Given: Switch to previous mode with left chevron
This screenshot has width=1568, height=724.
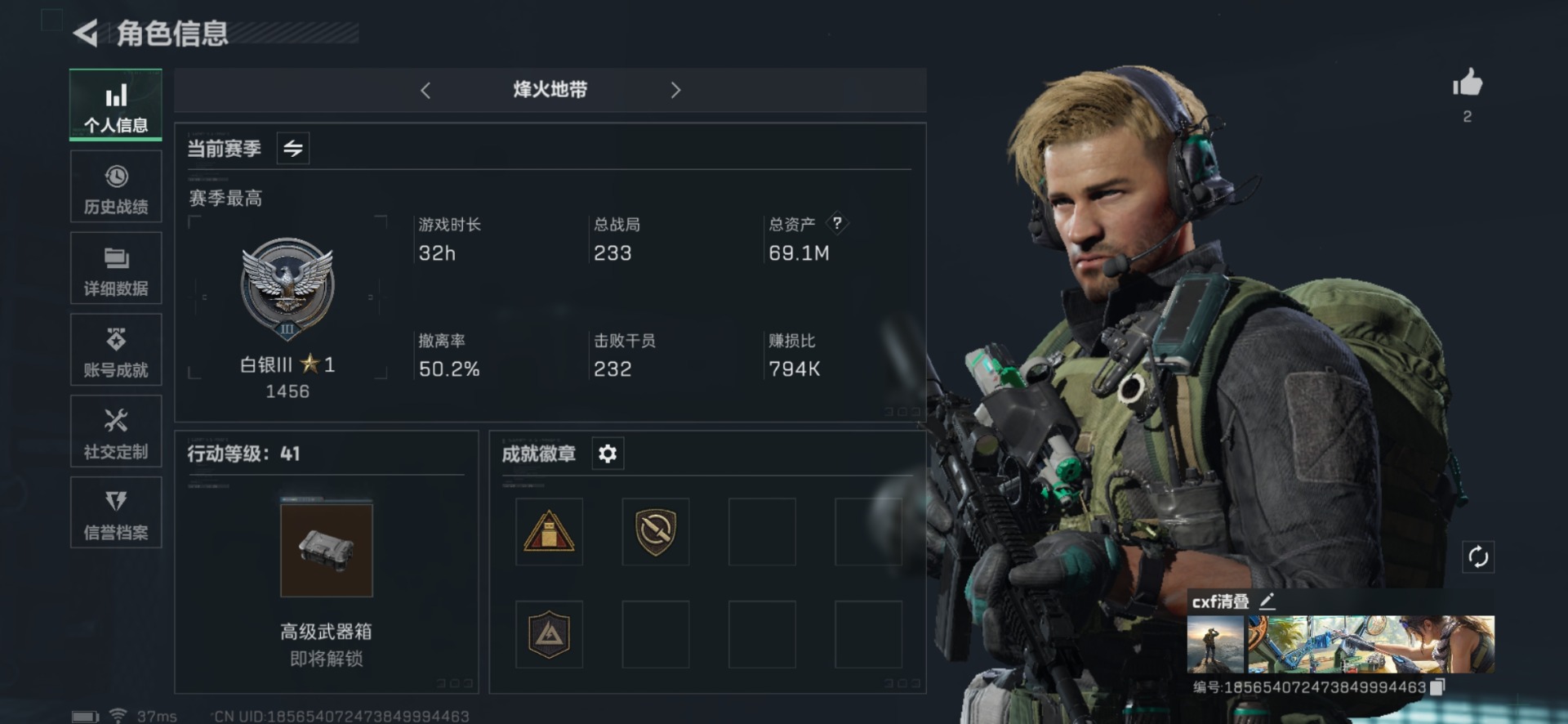Looking at the screenshot, I should [425, 90].
